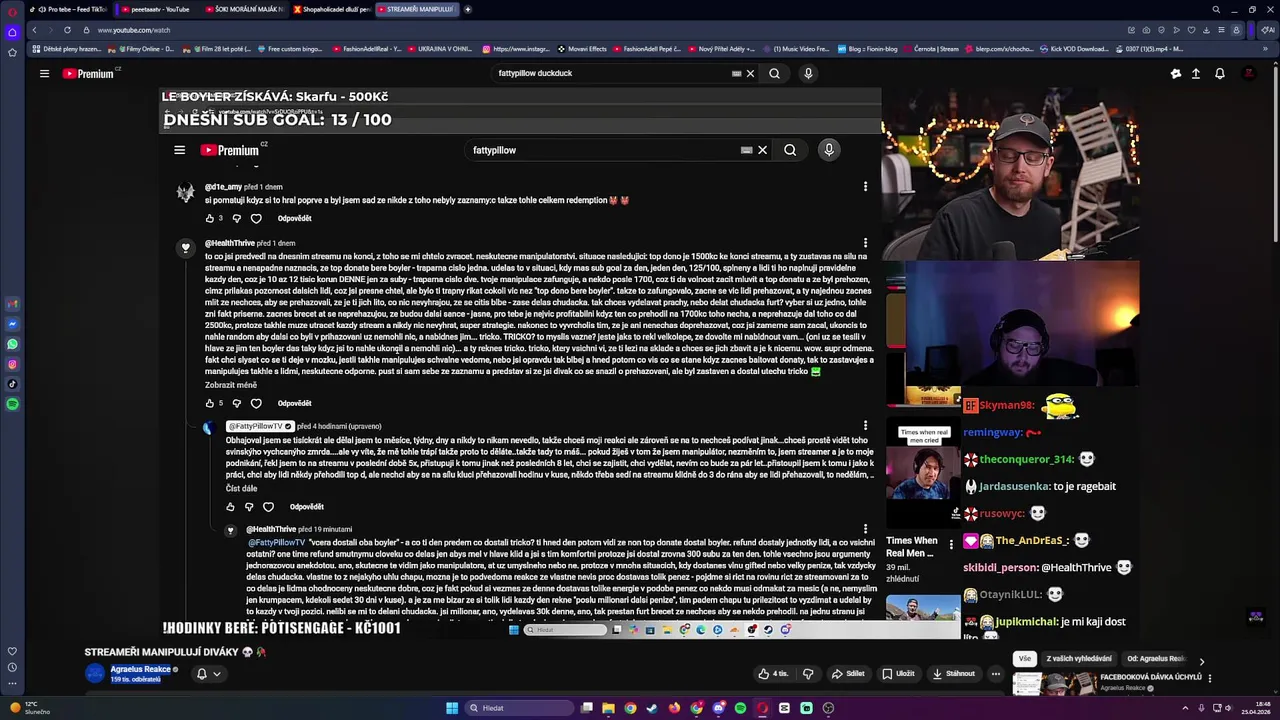
Task: Reload the page with refresh icon
Action: (67, 30)
